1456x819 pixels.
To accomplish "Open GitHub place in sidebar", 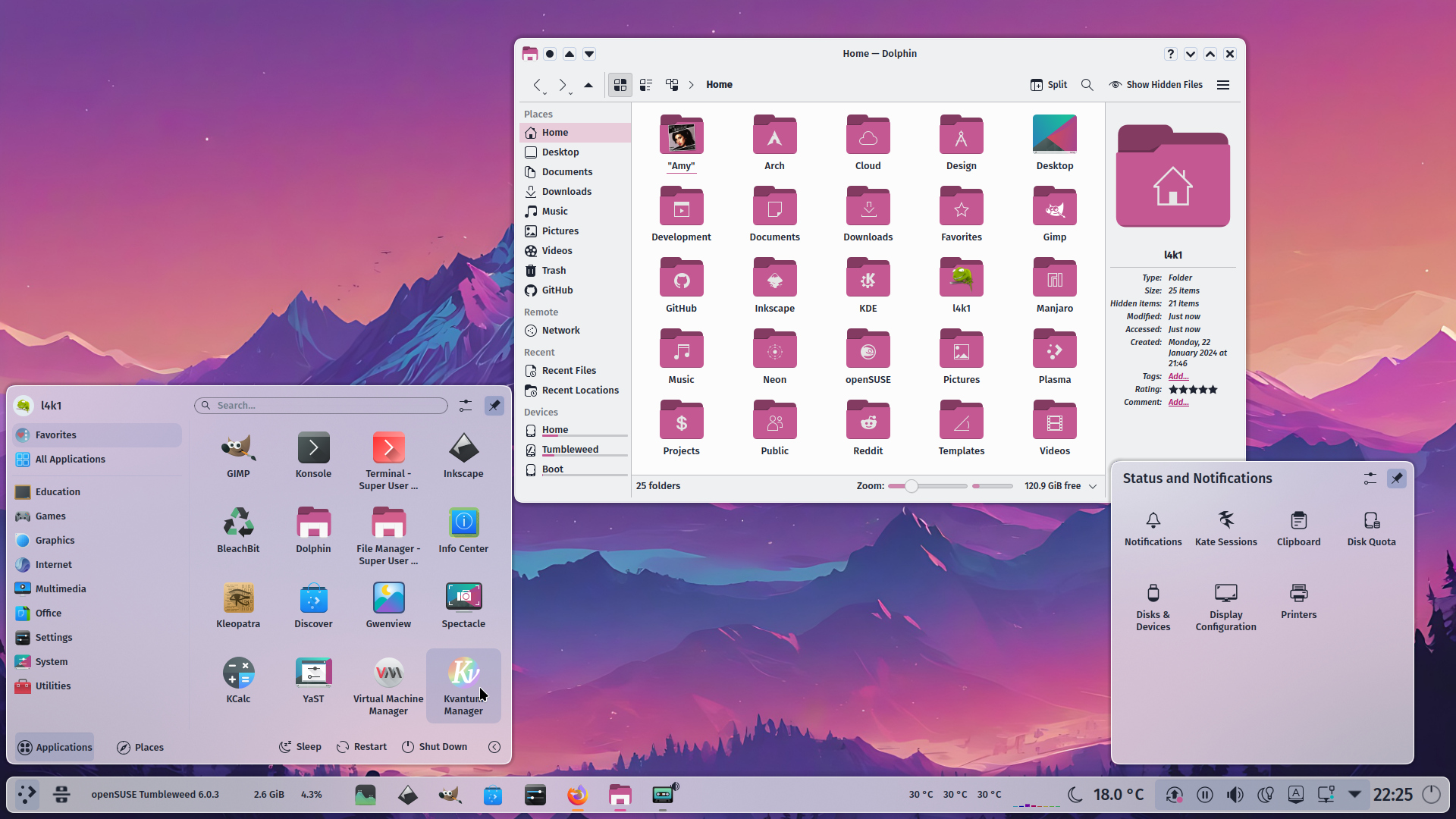I will click(x=575, y=290).
